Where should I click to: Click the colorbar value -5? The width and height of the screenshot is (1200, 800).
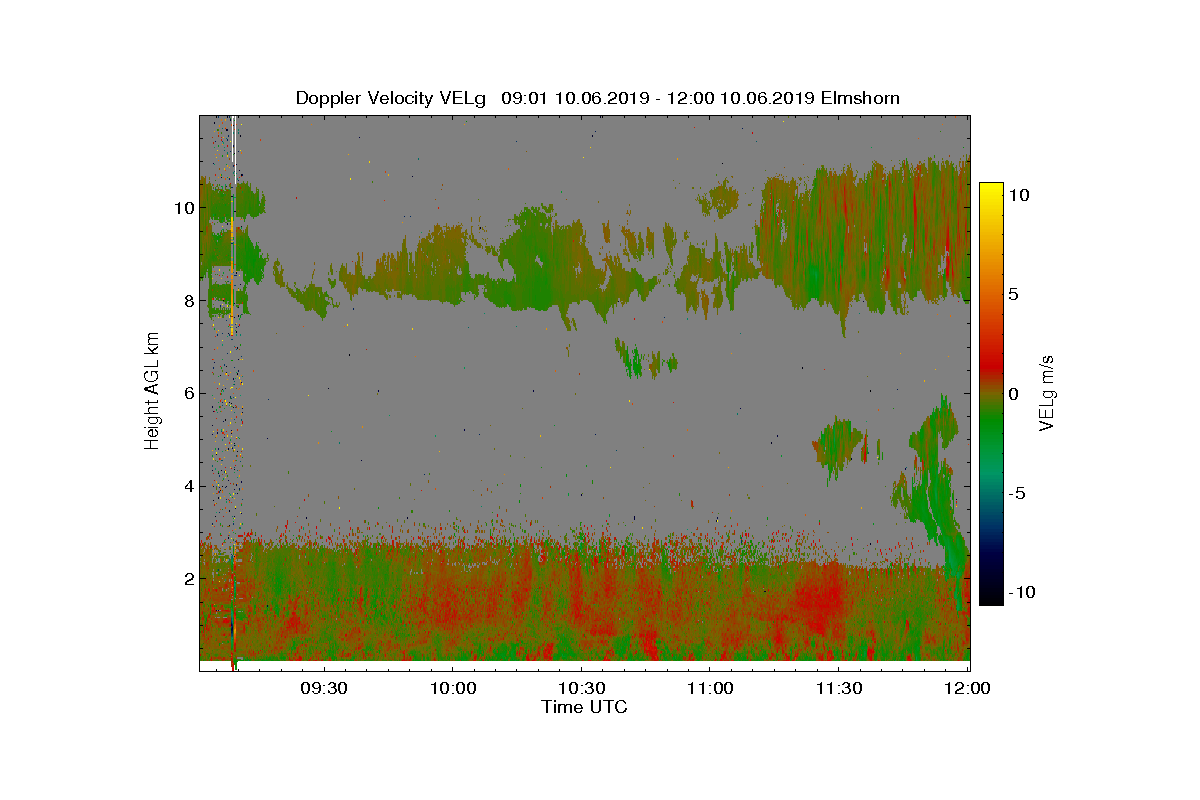click(x=1017, y=493)
